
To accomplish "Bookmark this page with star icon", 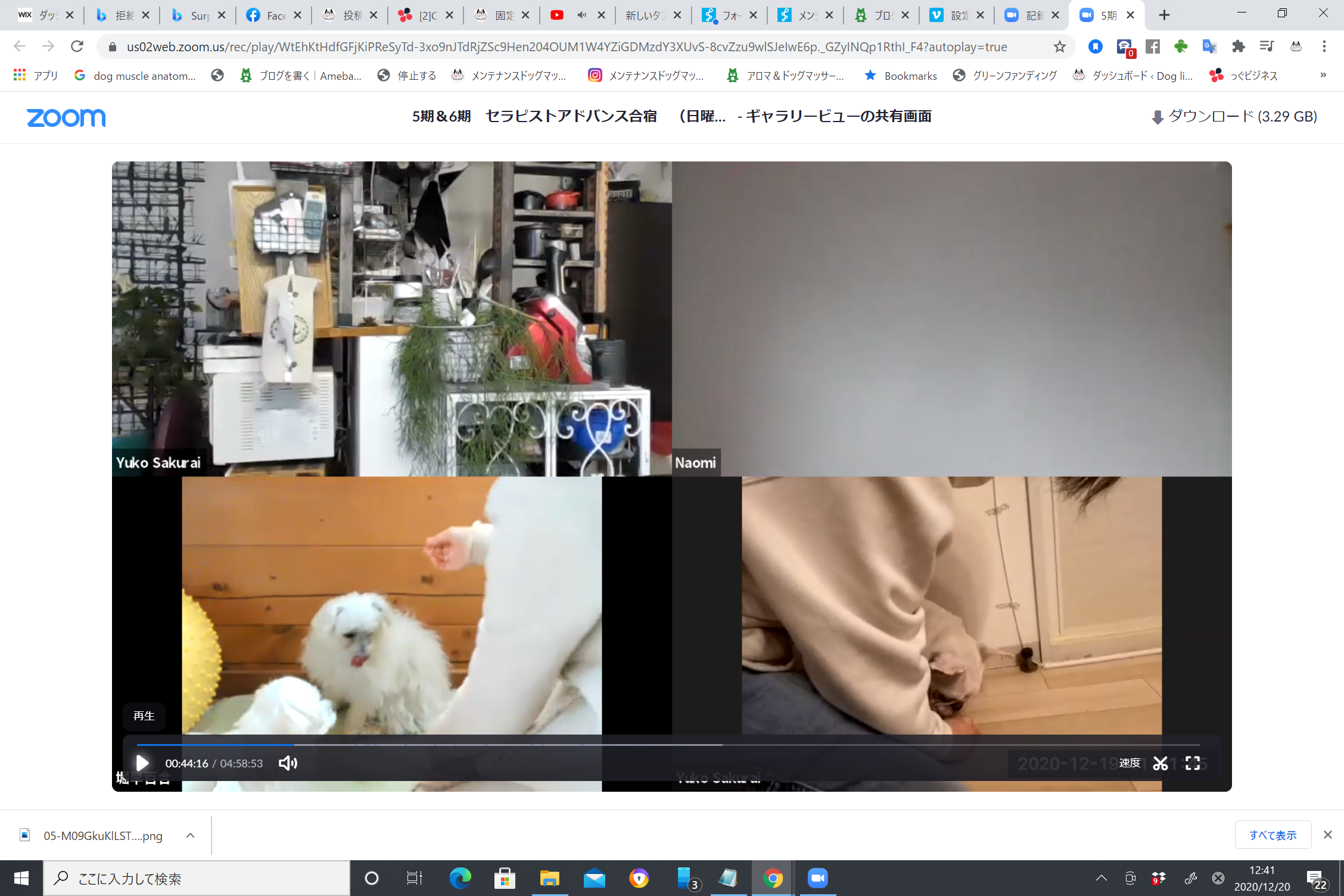I will 1059,46.
